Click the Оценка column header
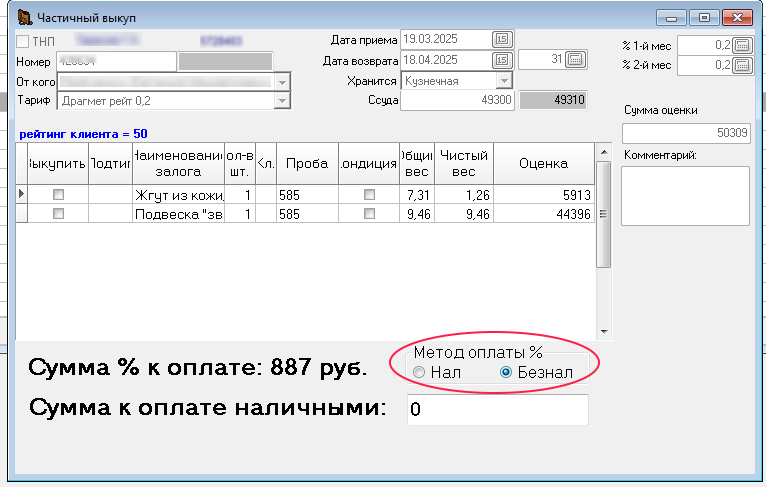 [544, 164]
